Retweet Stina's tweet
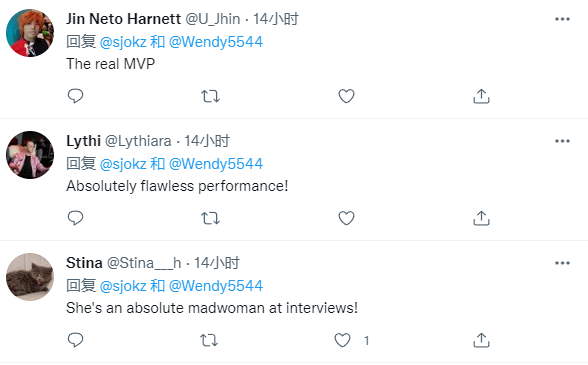 click(209, 340)
